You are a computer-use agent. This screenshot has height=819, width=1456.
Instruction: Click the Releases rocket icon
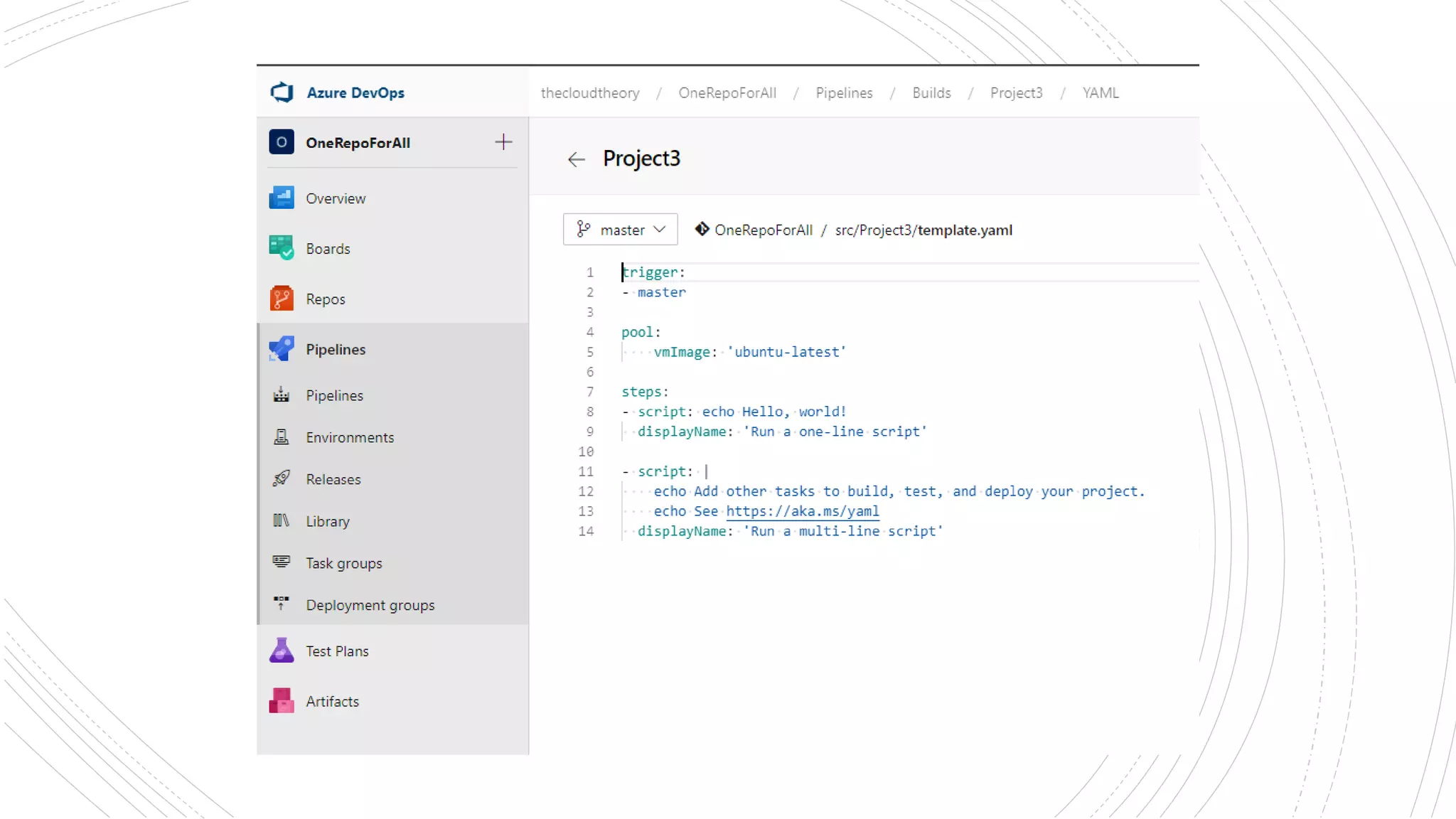pyautogui.click(x=282, y=478)
